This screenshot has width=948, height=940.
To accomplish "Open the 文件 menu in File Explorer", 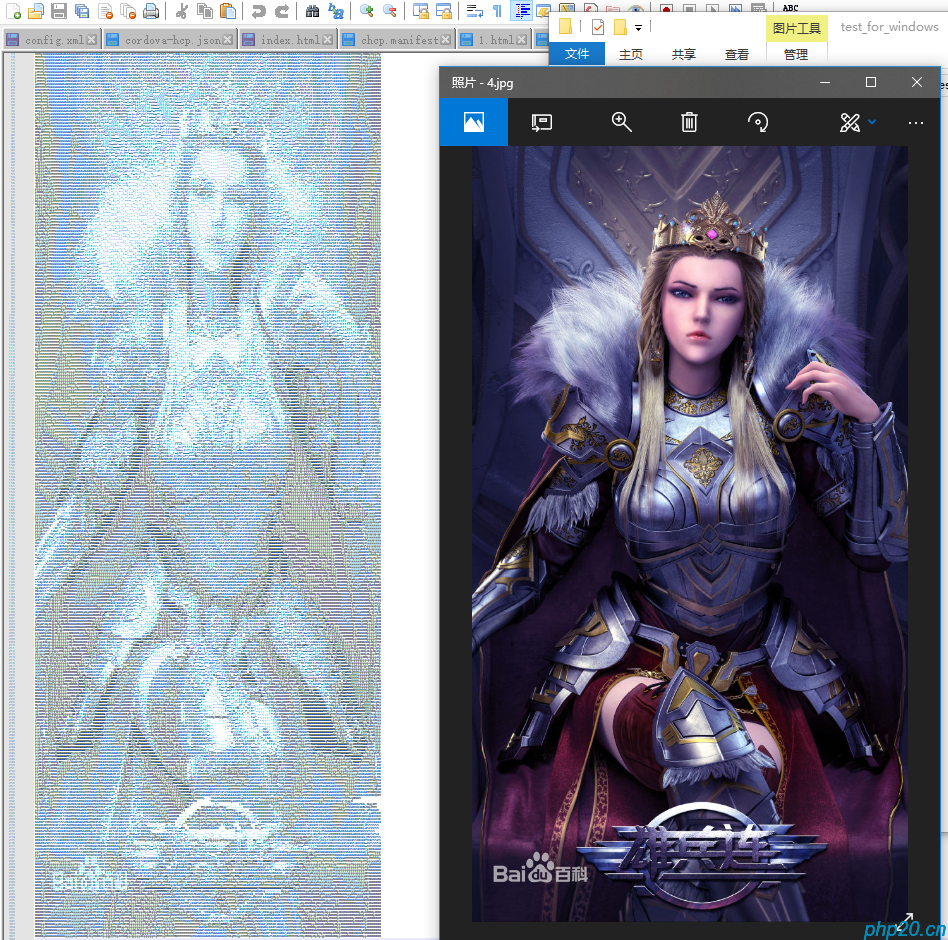I will [x=577, y=54].
